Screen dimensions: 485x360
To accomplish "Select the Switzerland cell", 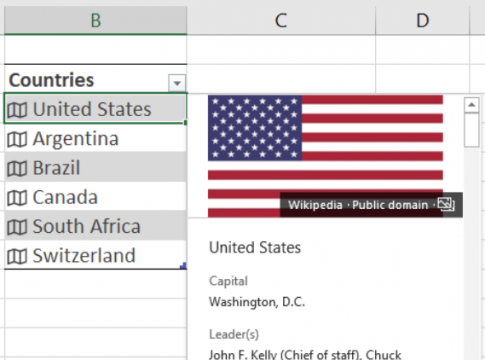I will tap(95, 256).
